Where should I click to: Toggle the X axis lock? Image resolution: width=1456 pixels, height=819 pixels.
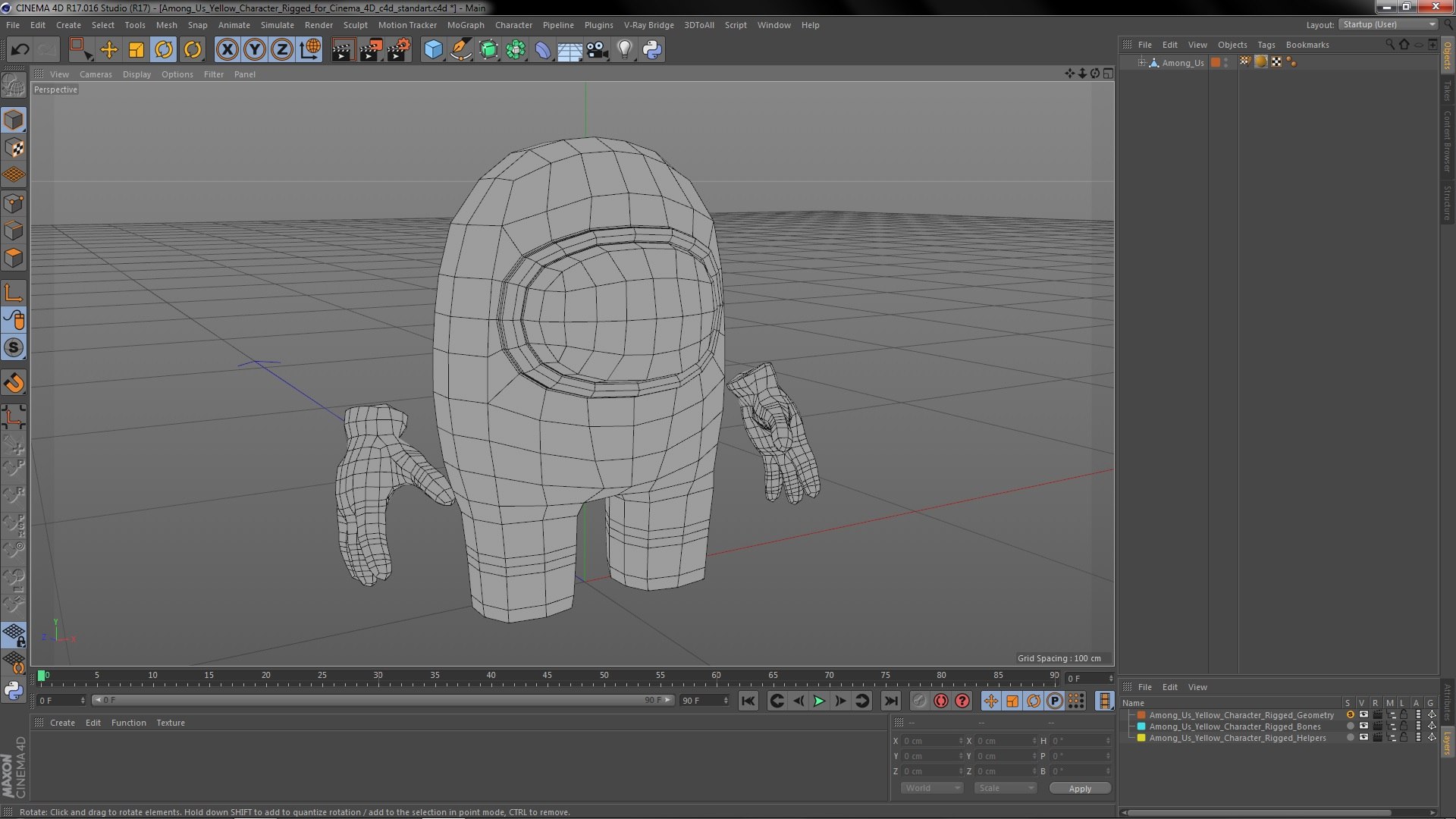227,50
